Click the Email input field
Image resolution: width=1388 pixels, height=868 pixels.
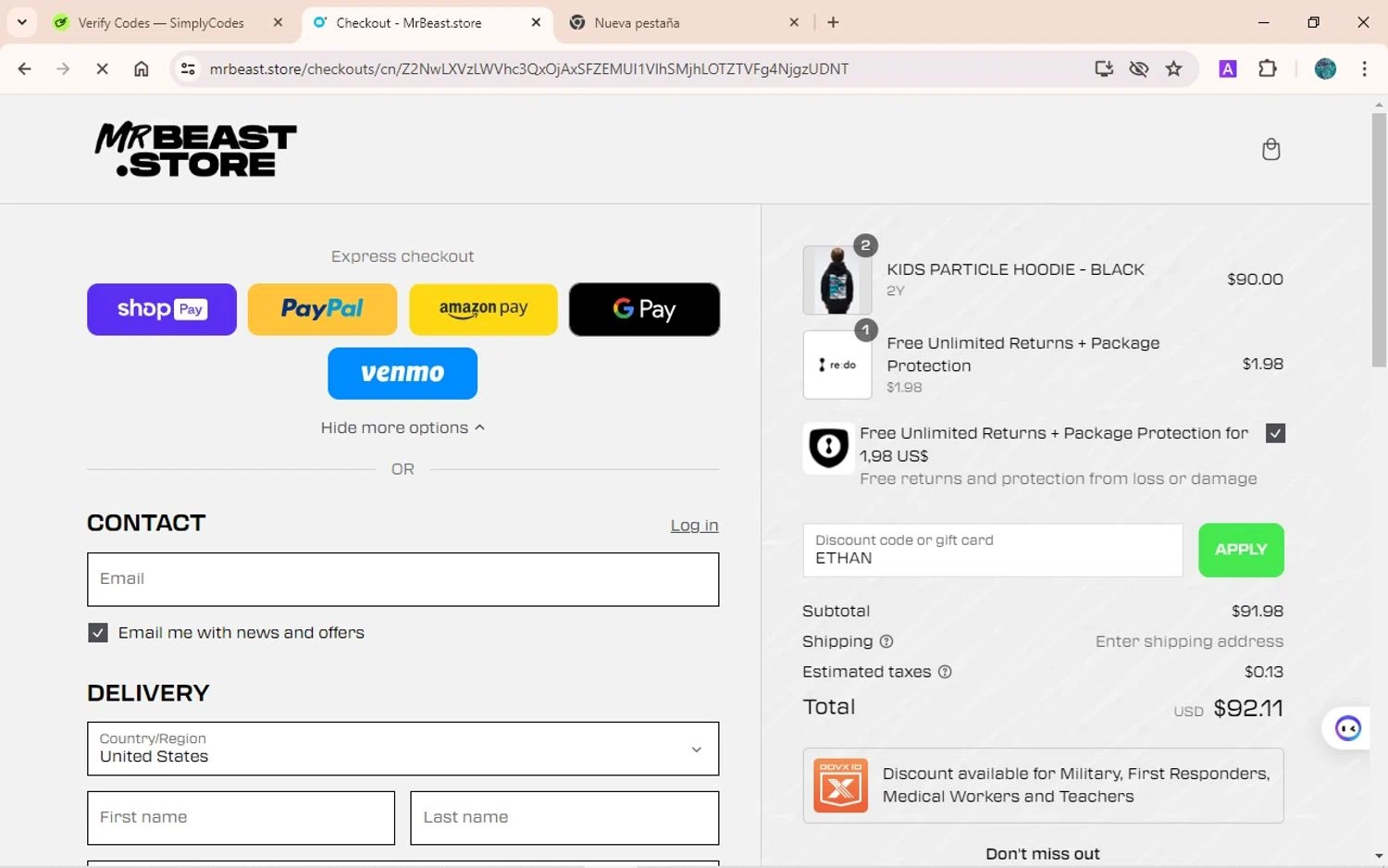(403, 579)
